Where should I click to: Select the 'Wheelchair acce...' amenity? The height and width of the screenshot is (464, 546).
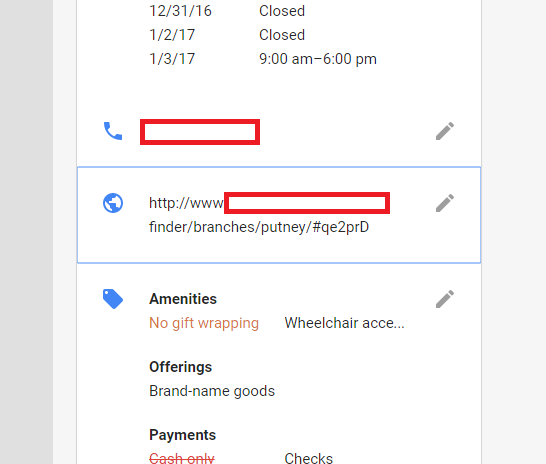[x=344, y=323]
